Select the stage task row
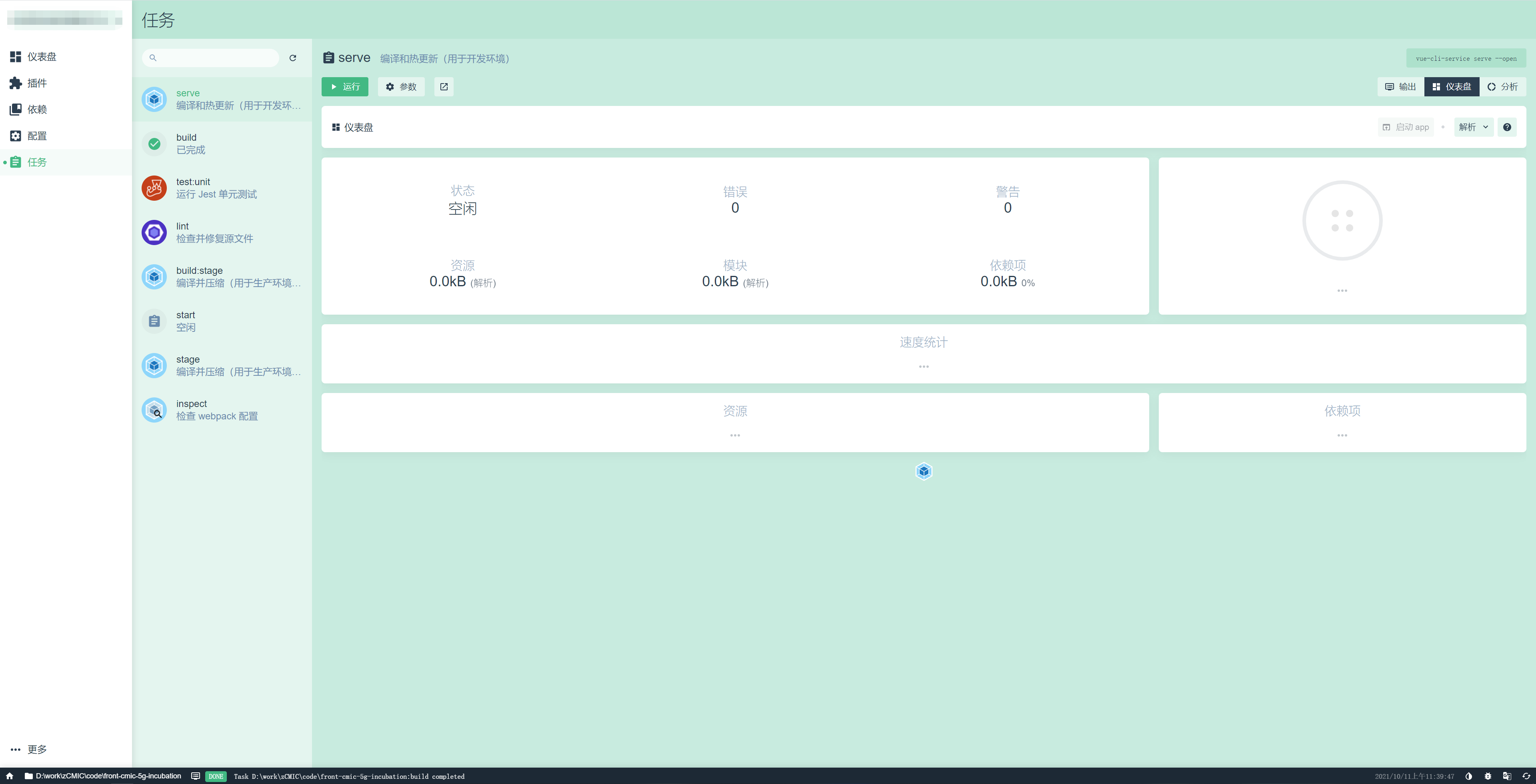1536x784 pixels. [222, 366]
